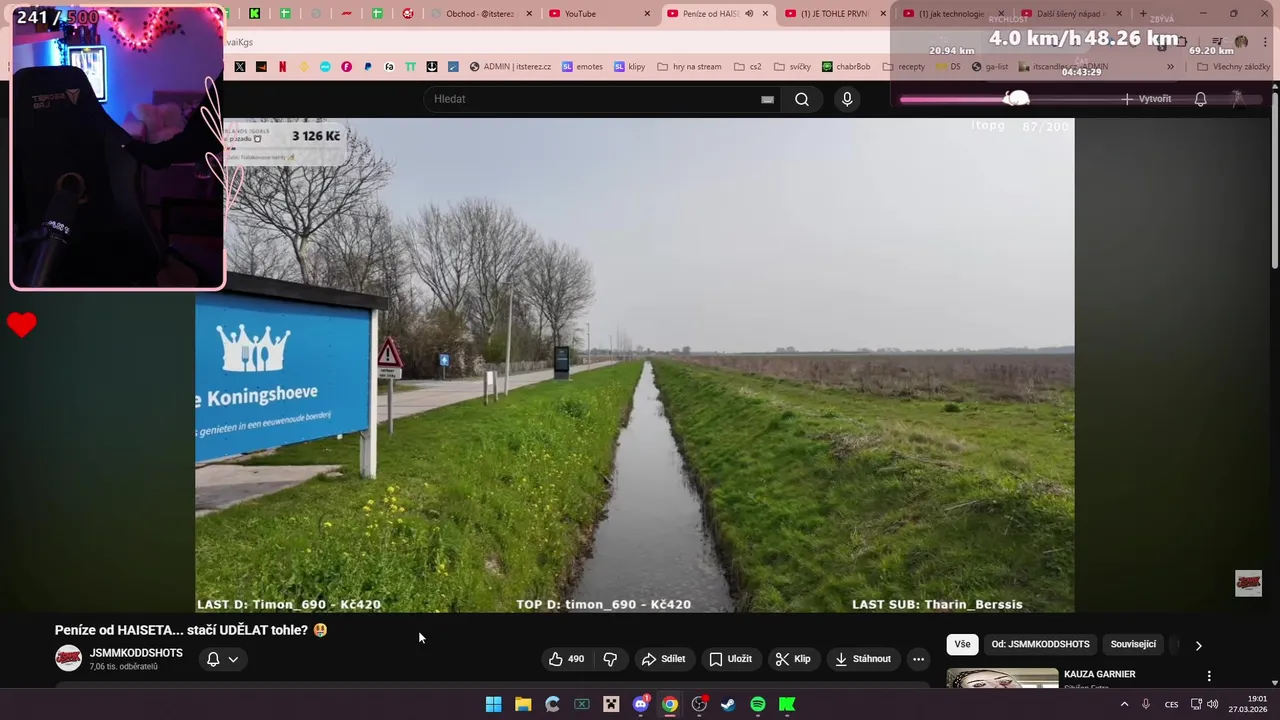Open the 'emotes' bookmark
Viewport: 1280px width, 720px height.
(582, 67)
